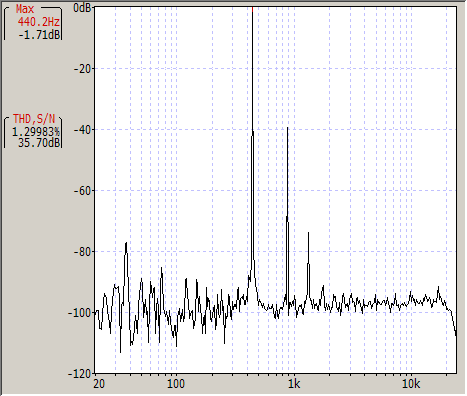
Task: Click the low-frequency hum peak near -78dB
Action: click(126, 243)
